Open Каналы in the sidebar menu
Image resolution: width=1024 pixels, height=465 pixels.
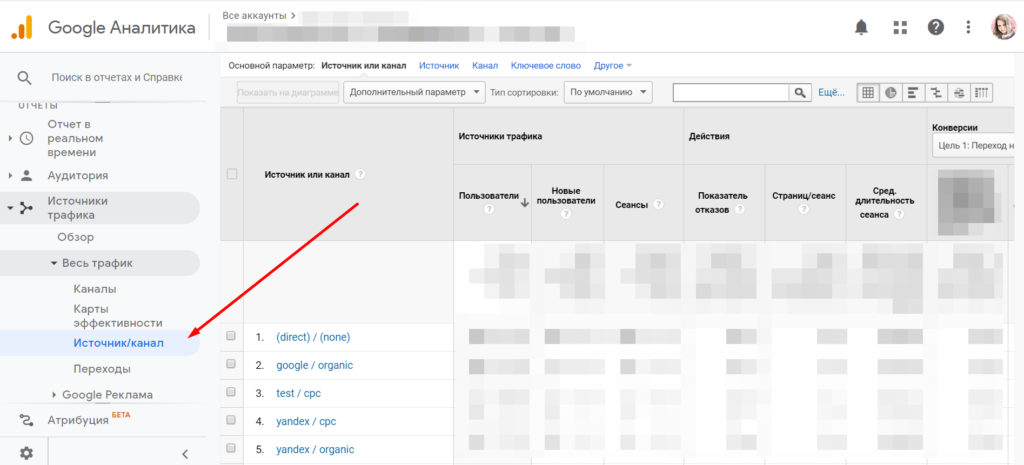tap(95, 289)
